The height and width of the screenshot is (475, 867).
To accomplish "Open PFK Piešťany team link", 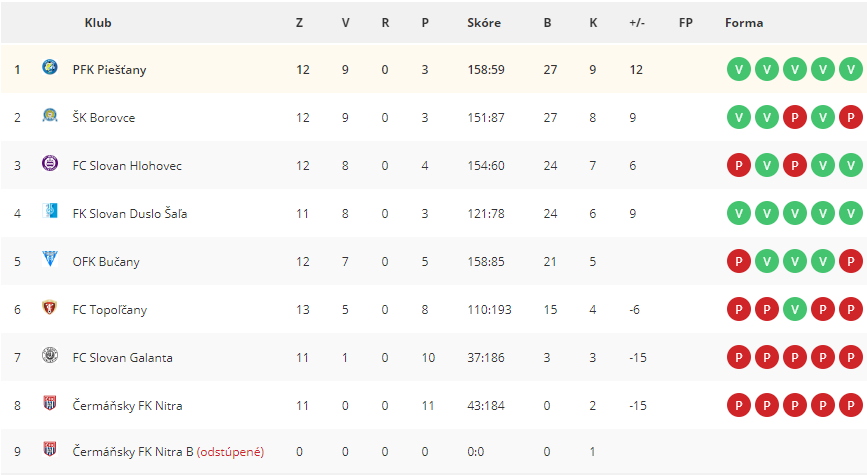I will [x=109, y=70].
